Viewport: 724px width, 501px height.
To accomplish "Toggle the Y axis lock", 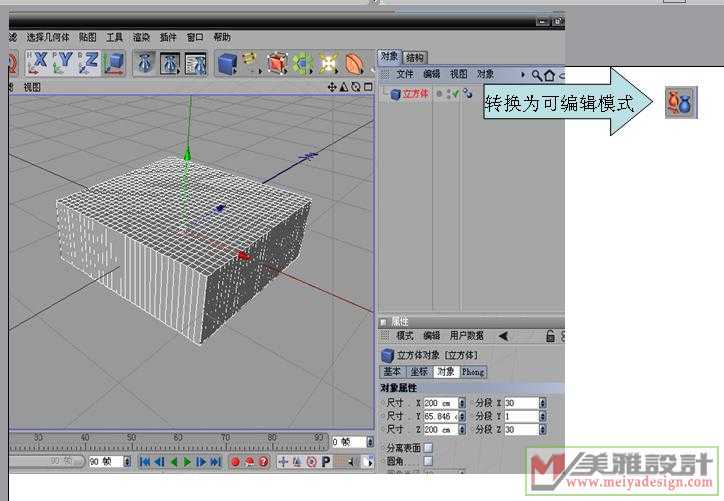I will click(x=63, y=63).
